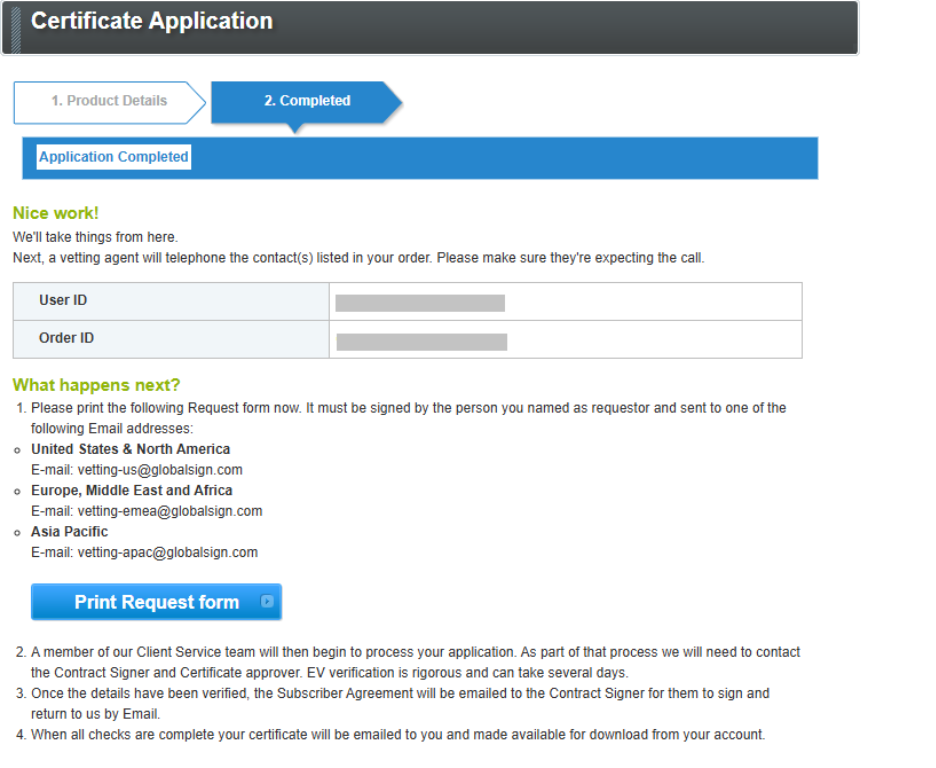Image resolution: width=936 pixels, height=768 pixels.
Task: Click the United States & North America label
Action: pyautogui.click(x=130, y=449)
